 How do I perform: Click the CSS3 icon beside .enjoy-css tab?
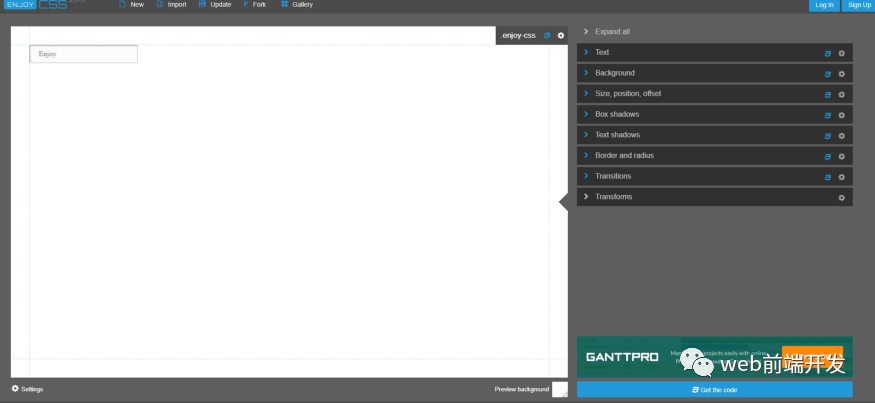547,35
